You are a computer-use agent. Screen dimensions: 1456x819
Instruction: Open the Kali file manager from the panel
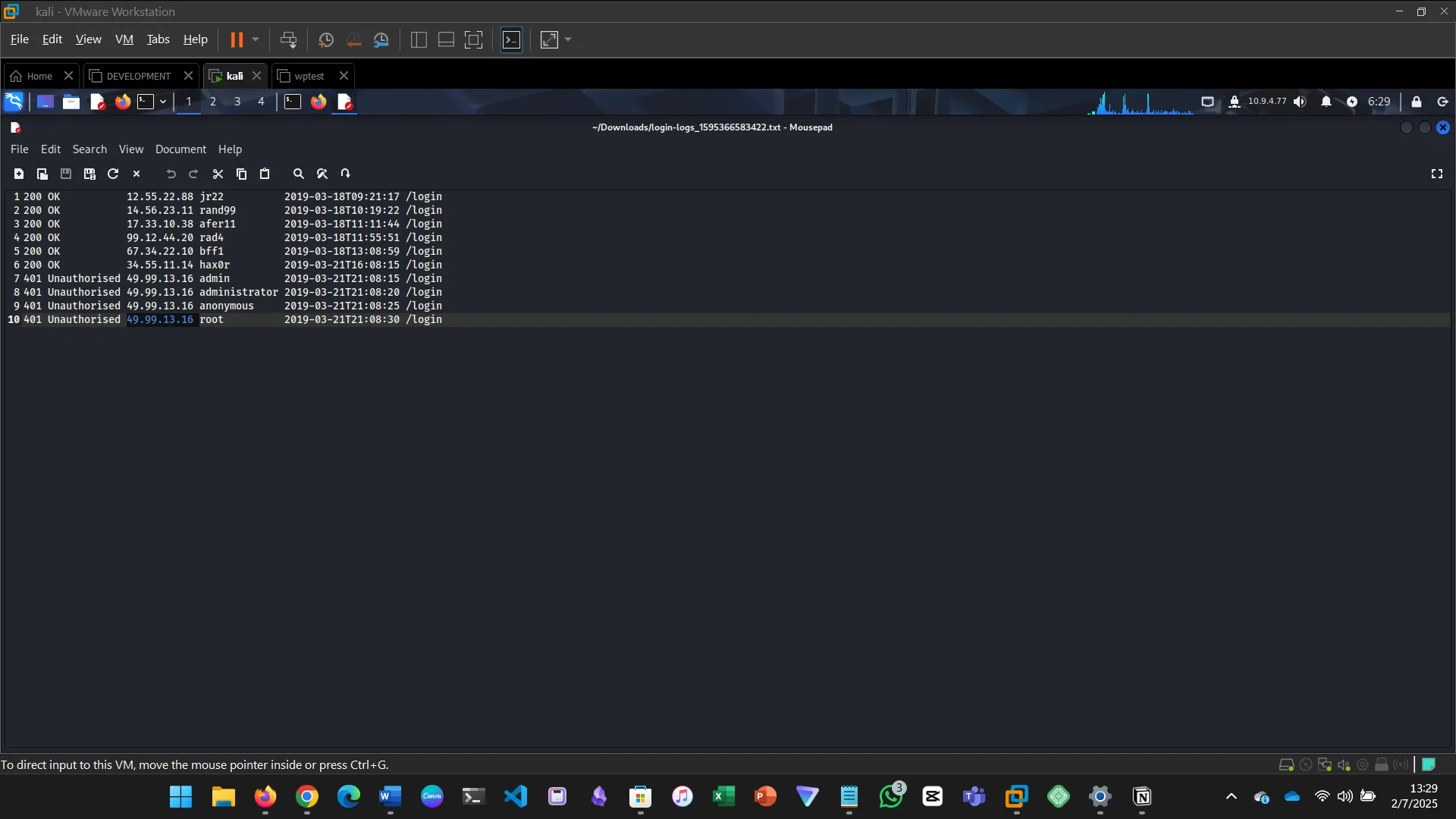pyautogui.click(x=71, y=102)
